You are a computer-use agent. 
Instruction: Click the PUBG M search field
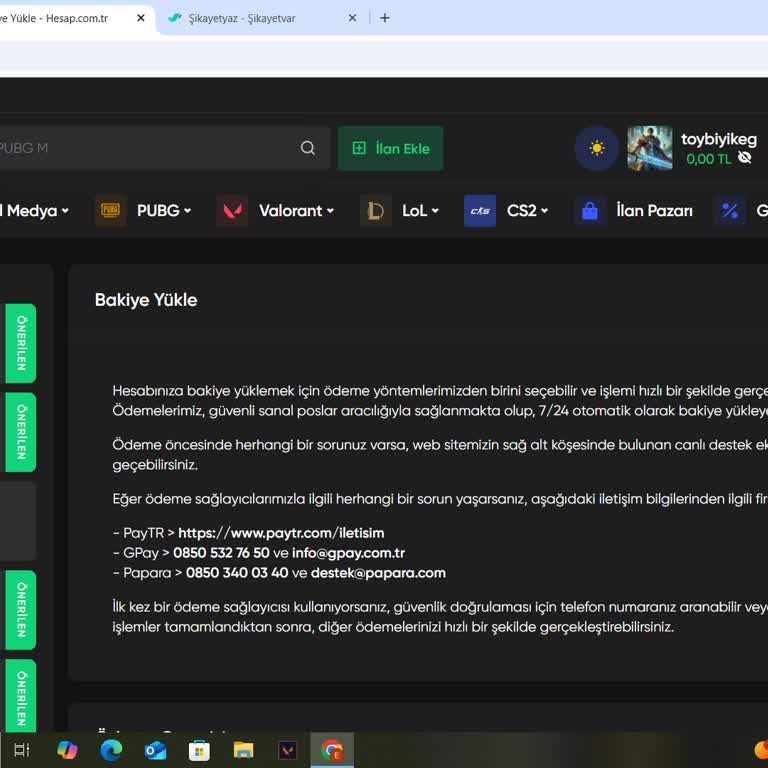pyautogui.click(x=164, y=148)
